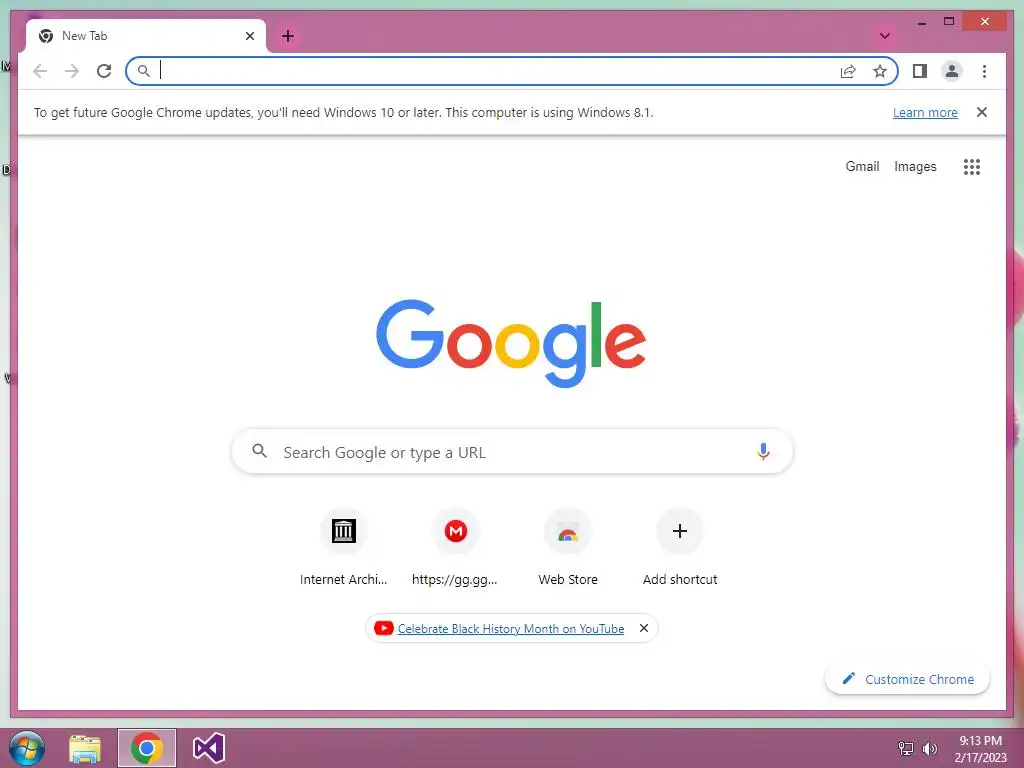Click the Back navigation arrow
Screen dimensions: 1024x768
tap(40, 71)
